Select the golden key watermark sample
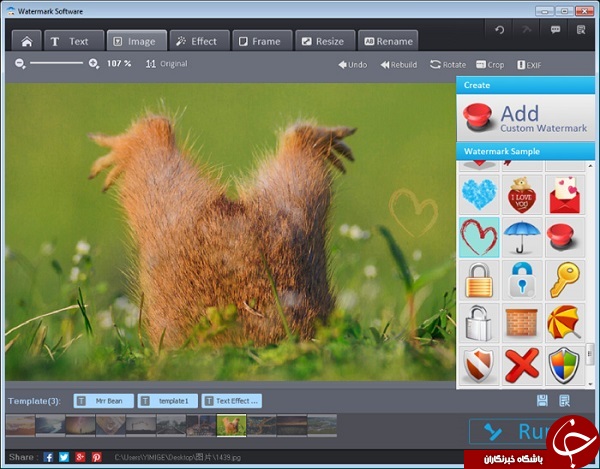This screenshot has height=469, width=600. coord(565,280)
